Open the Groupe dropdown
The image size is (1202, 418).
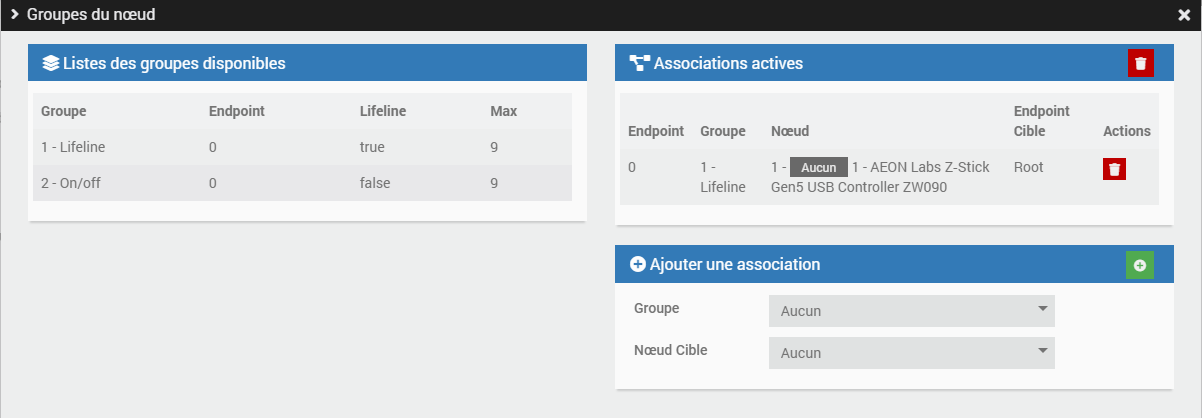[x=911, y=311]
